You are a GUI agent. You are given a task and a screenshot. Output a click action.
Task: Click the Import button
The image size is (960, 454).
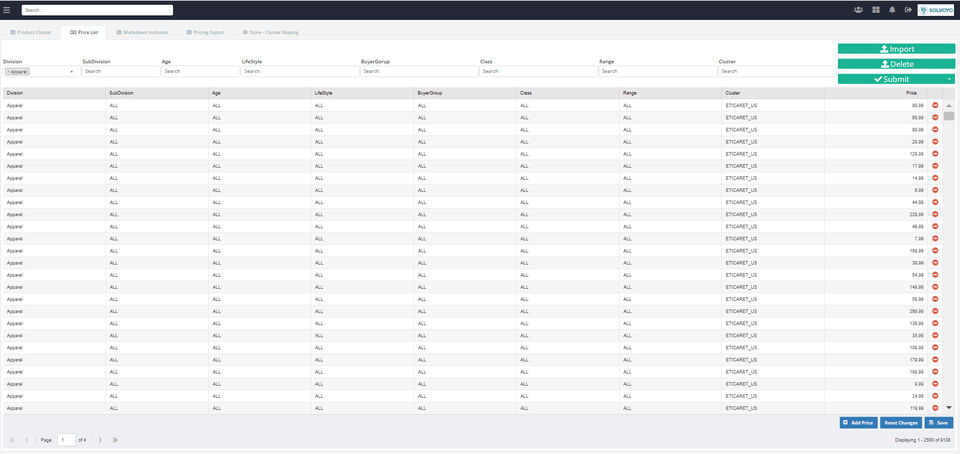pyautogui.click(x=896, y=49)
